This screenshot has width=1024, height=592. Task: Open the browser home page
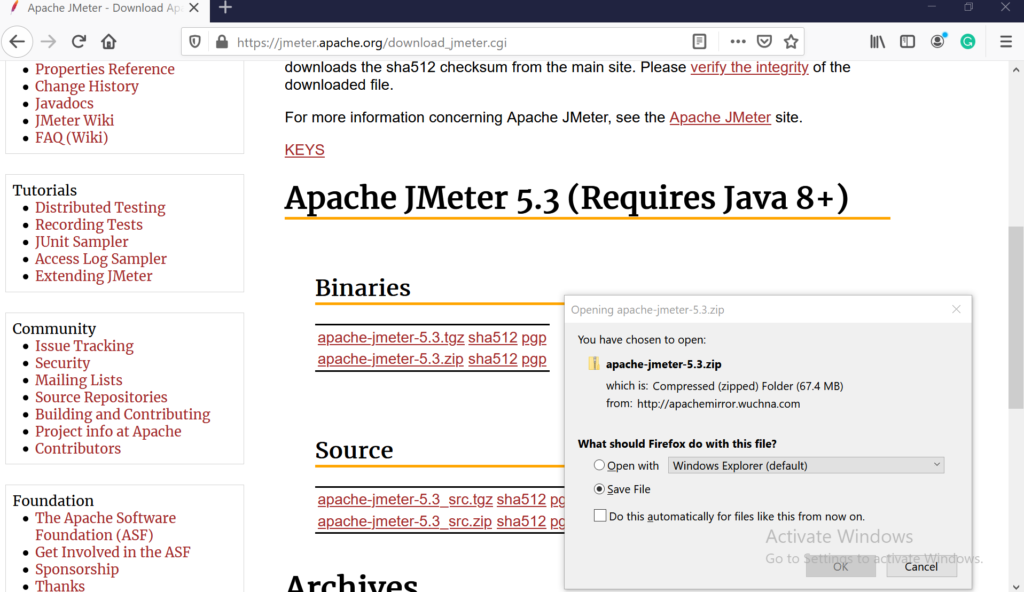pos(108,41)
